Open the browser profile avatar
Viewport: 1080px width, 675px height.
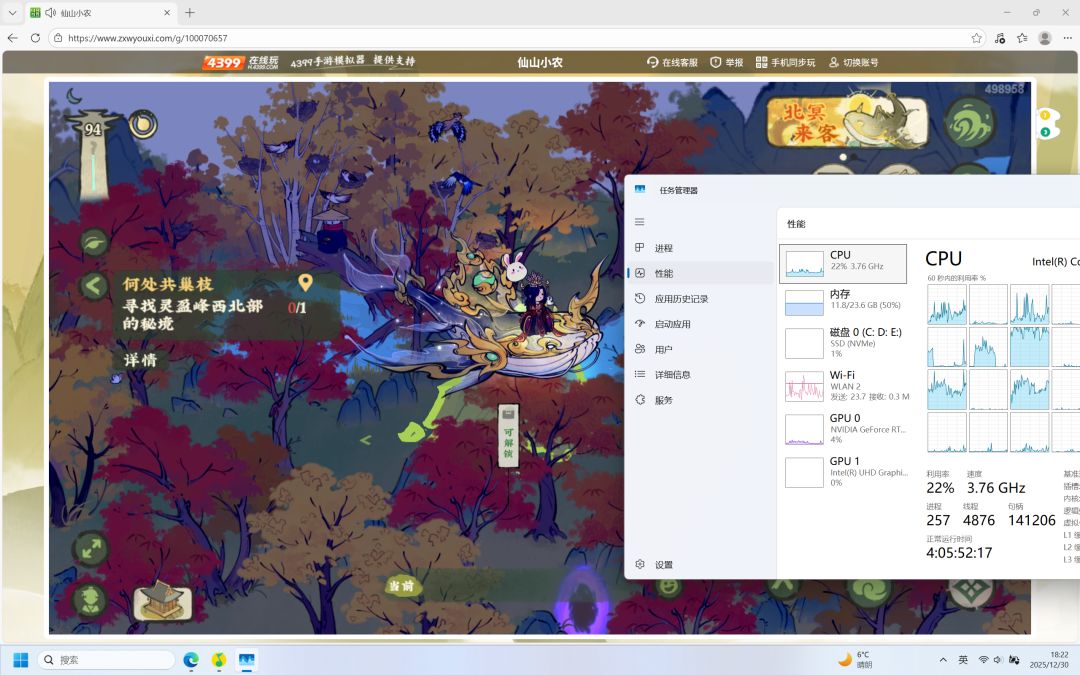pyautogui.click(x=1045, y=38)
